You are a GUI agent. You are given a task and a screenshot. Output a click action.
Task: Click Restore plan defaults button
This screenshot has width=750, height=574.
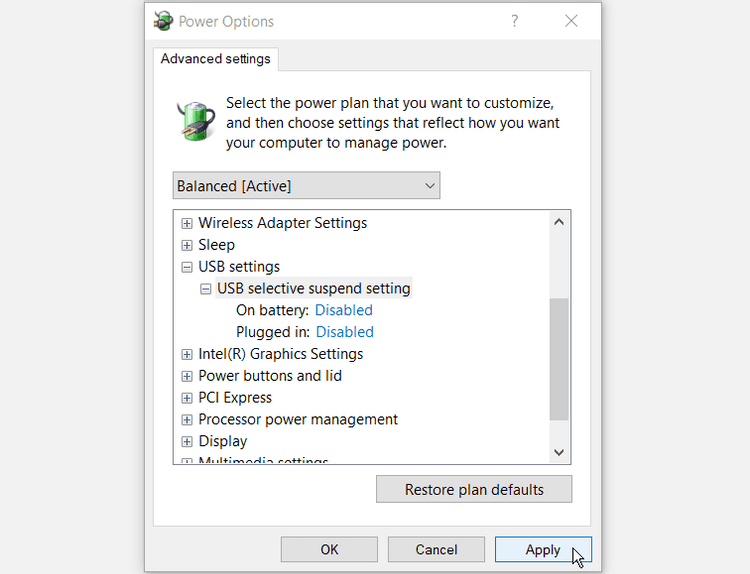click(x=474, y=490)
